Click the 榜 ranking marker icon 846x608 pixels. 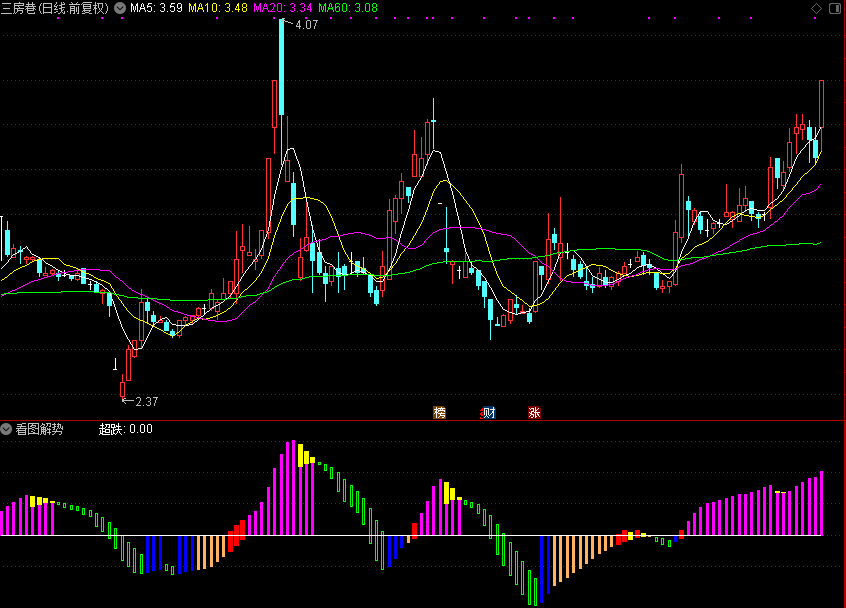tap(440, 413)
